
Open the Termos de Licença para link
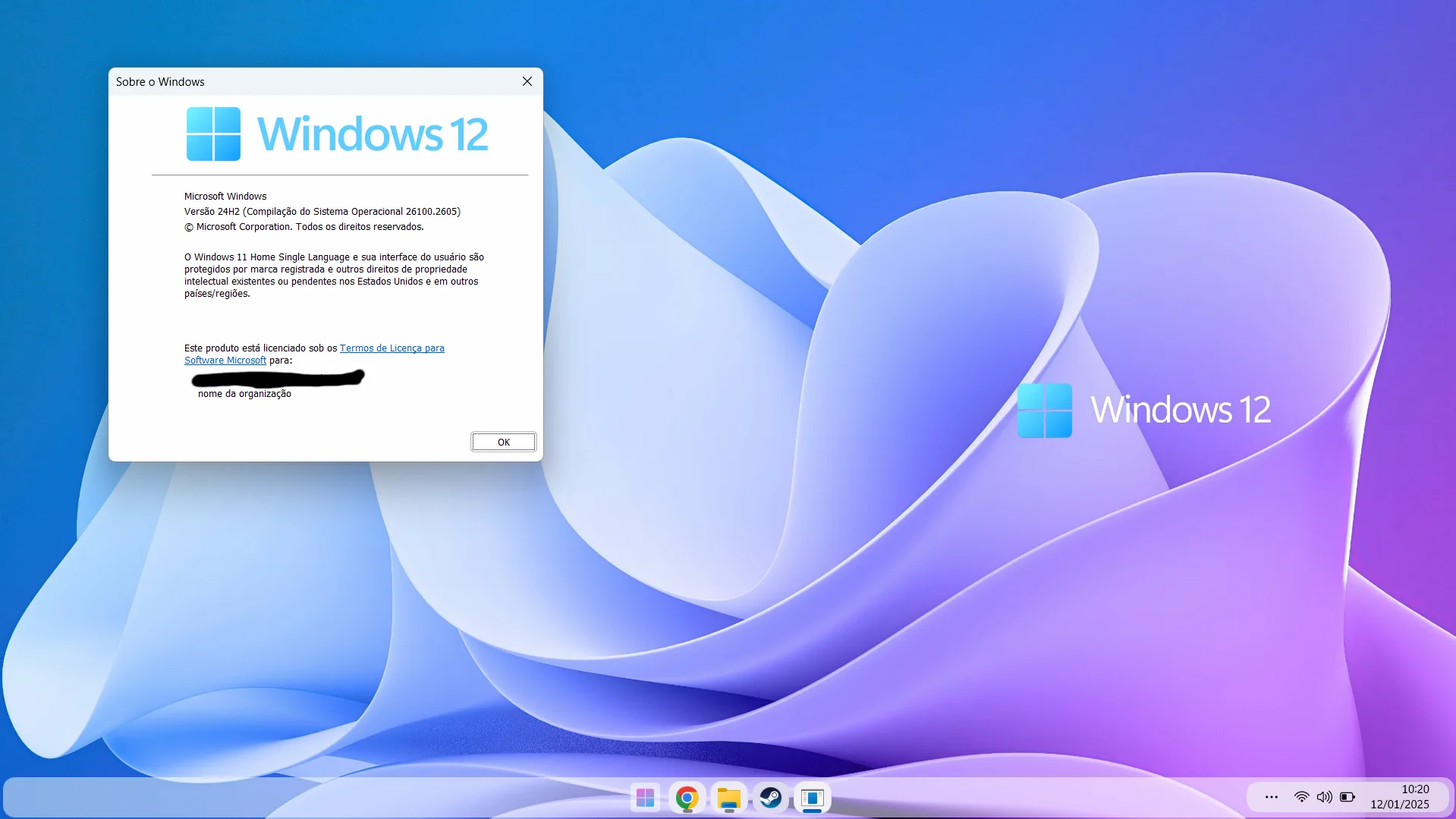pyautogui.click(x=392, y=348)
